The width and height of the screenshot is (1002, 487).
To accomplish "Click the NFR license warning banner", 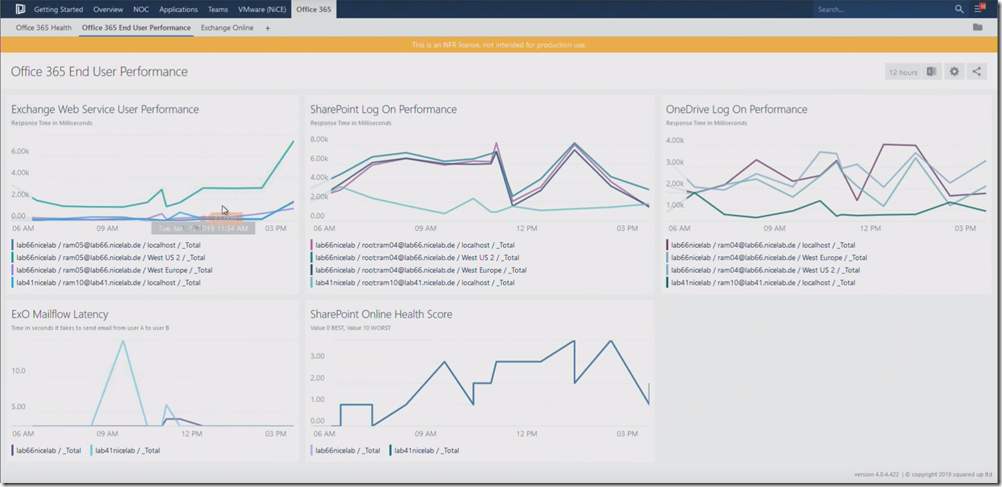I will coord(498,45).
